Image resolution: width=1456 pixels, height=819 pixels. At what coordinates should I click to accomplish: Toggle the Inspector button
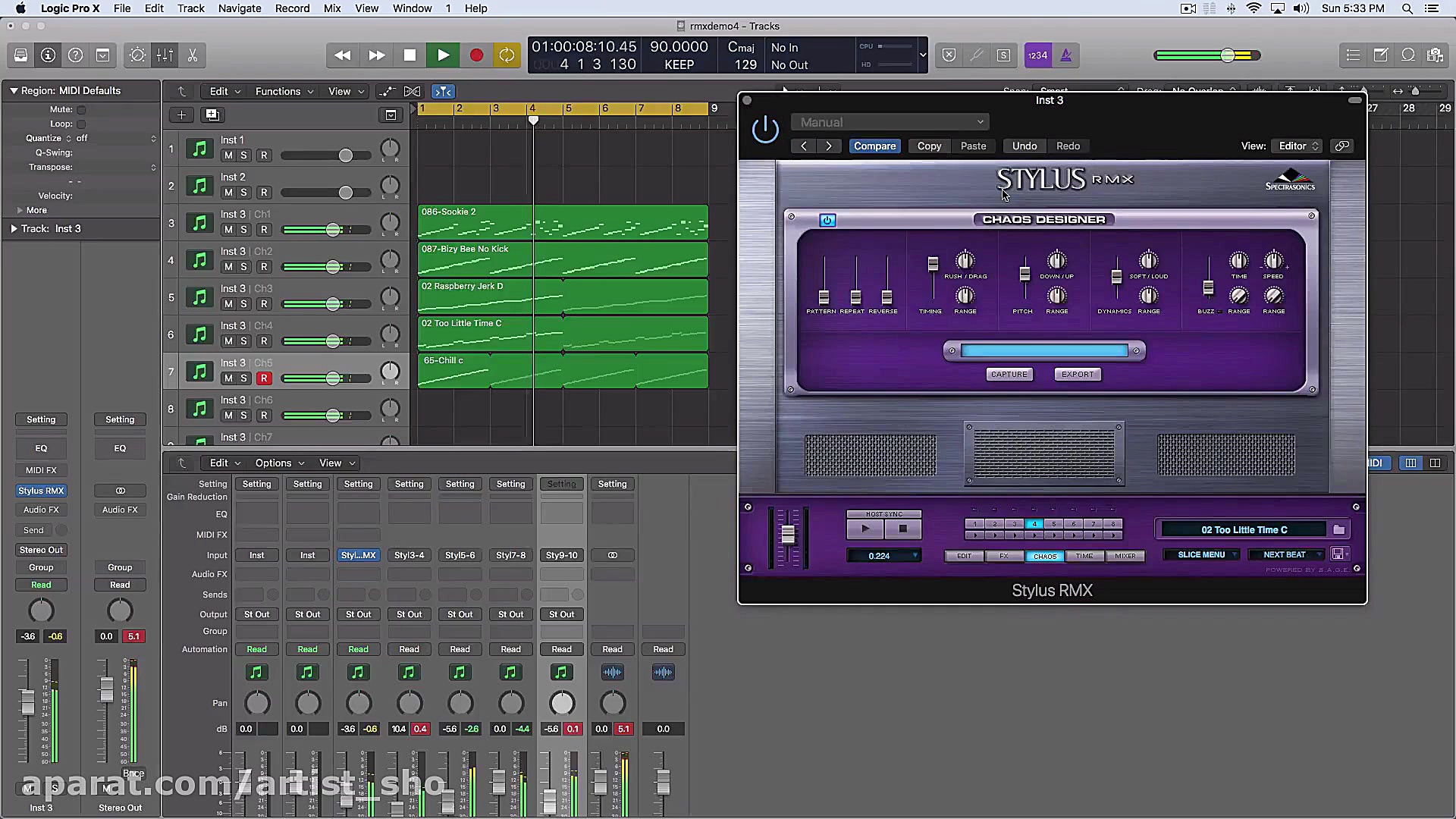pos(48,55)
